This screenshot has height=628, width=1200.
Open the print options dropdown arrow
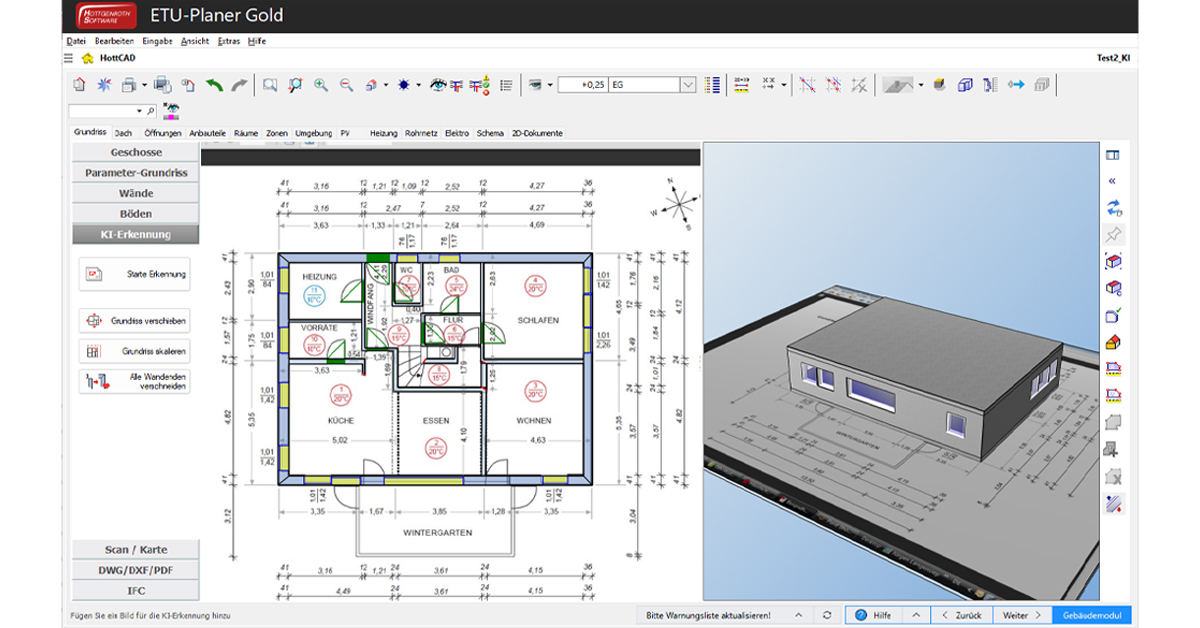(x=144, y=85)
